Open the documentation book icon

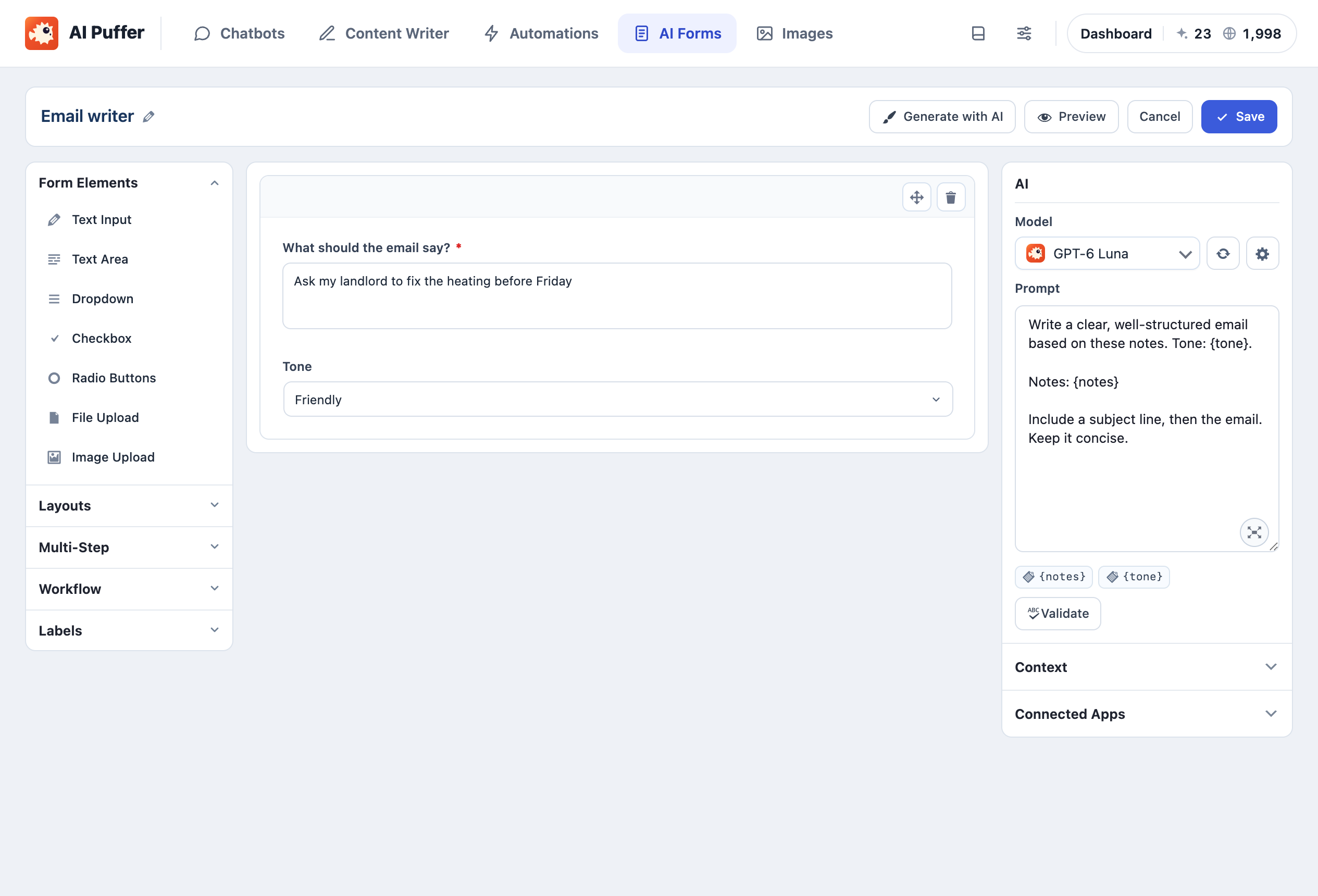[x=978, y=33]
